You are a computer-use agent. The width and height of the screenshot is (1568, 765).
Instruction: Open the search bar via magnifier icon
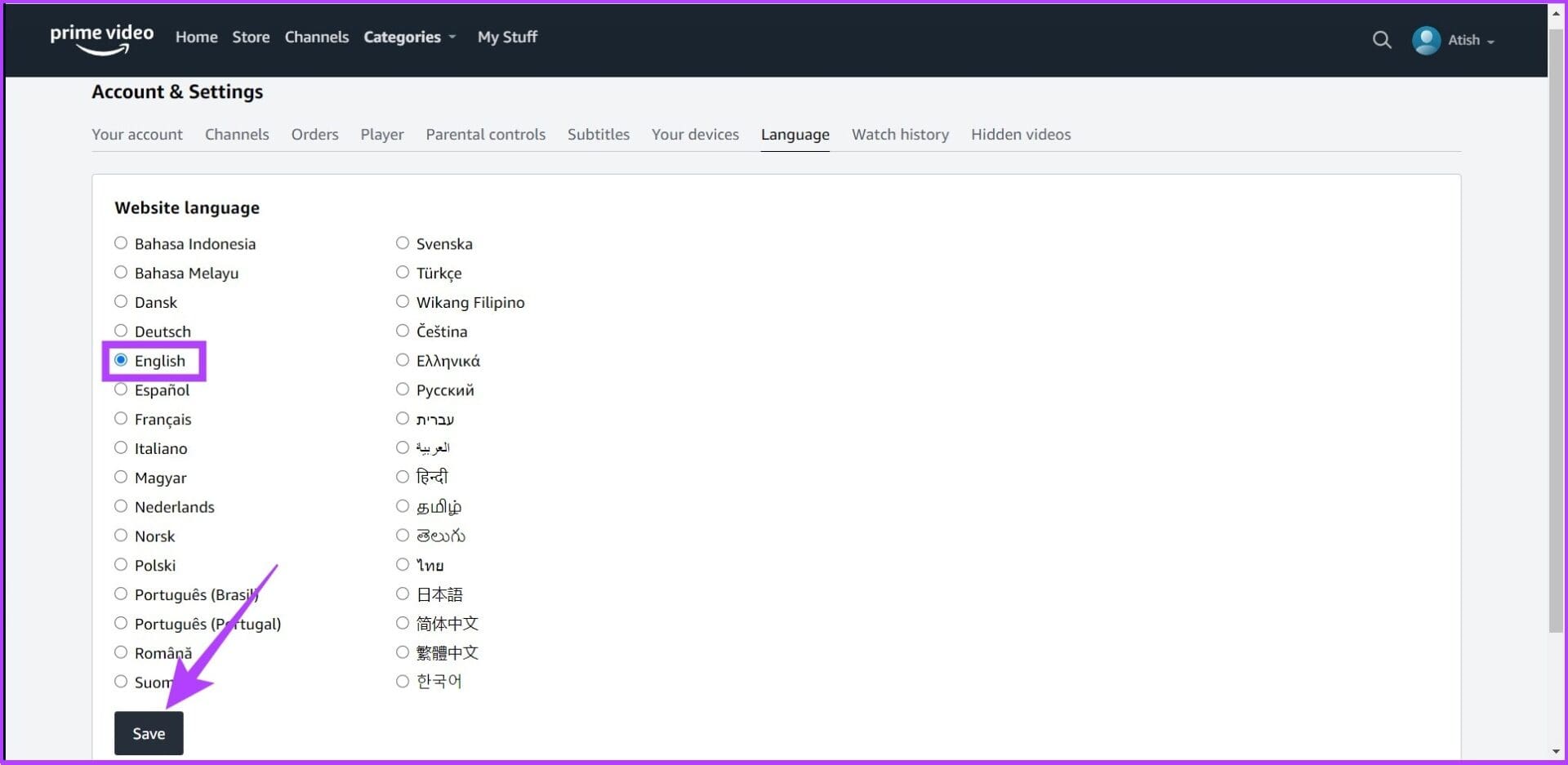pos(1382,39)
